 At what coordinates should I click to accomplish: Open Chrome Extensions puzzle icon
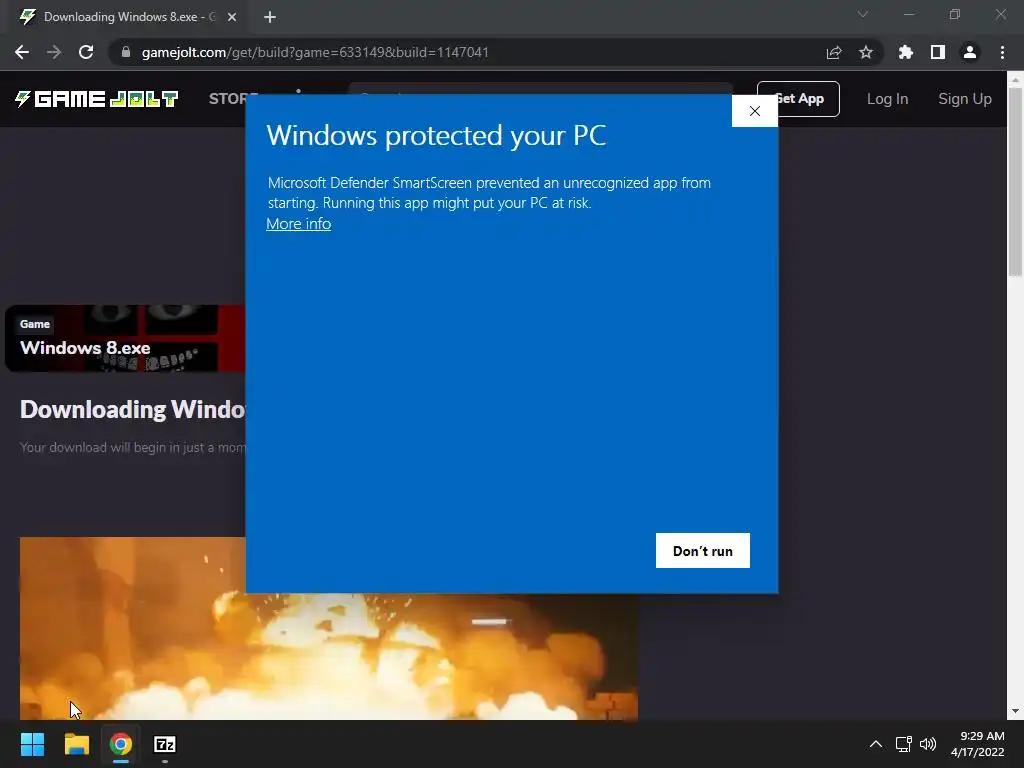point(906,52)
